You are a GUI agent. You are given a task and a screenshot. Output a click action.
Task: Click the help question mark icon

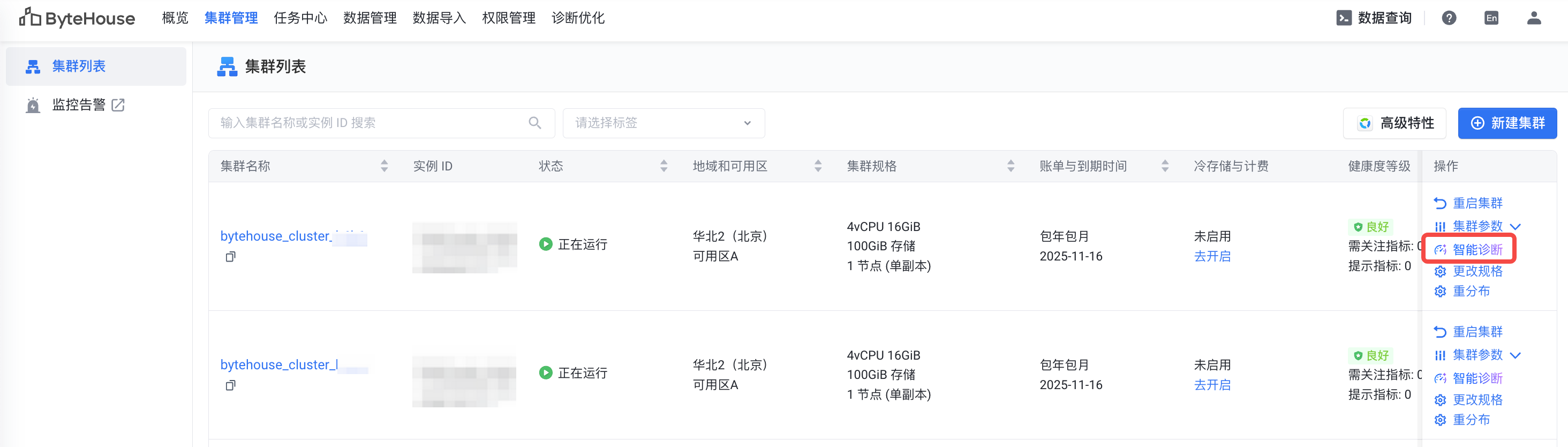[1449, 18]
